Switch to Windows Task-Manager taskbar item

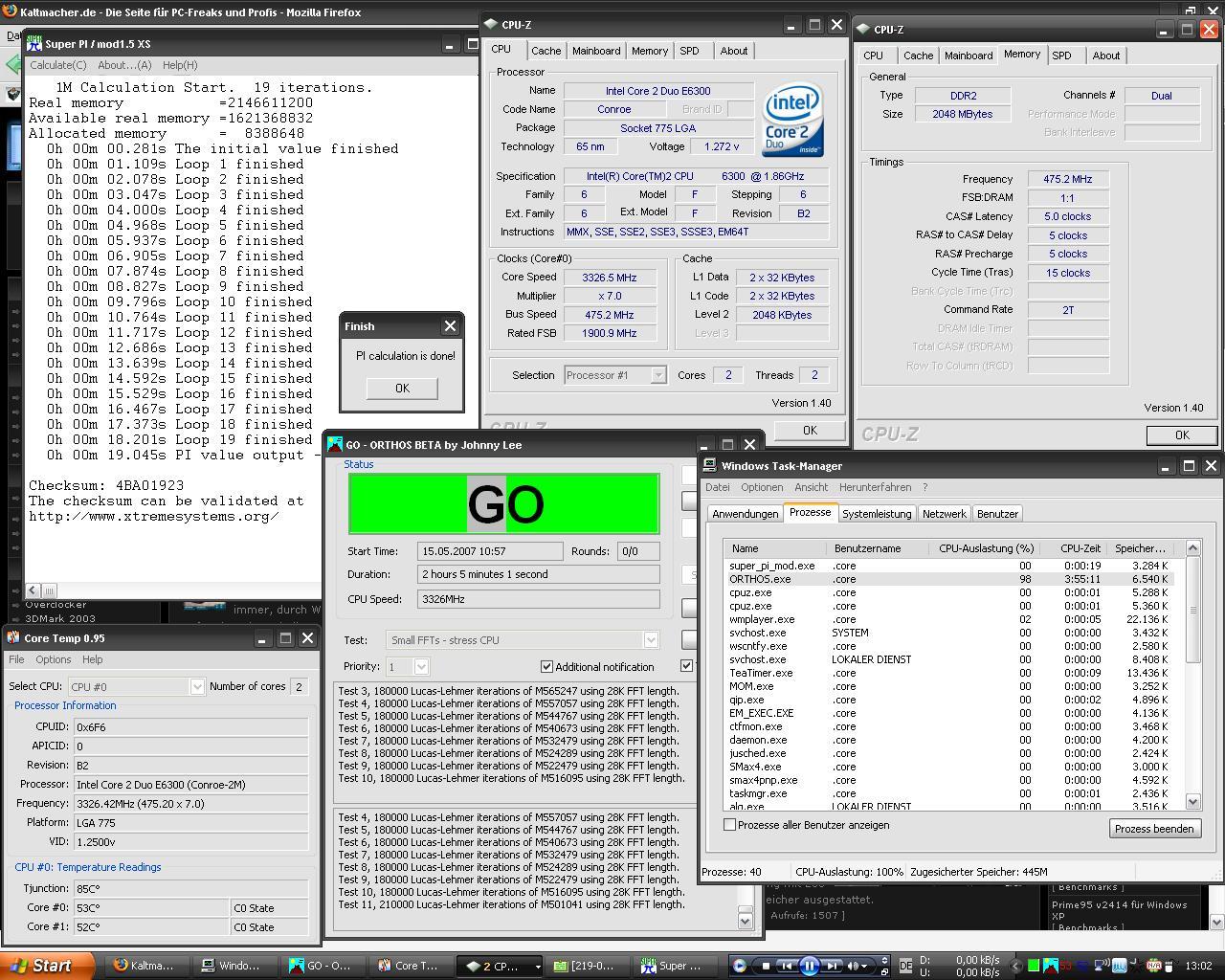[x=232, y=966]
